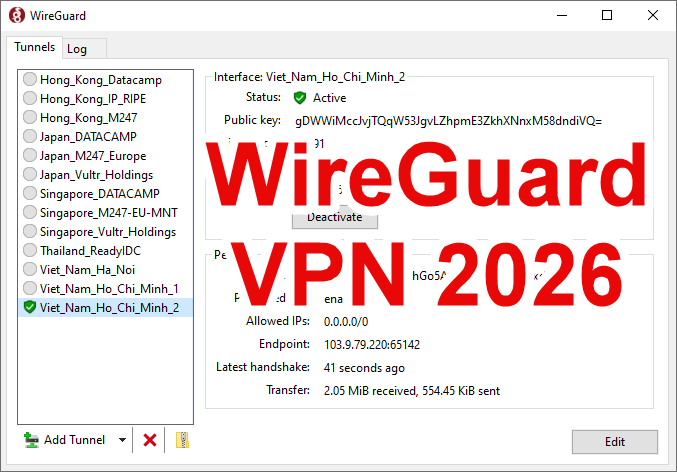Click the export tunnels to zip icon
Screen dimensions: 677x472
[x=182, y=440]
